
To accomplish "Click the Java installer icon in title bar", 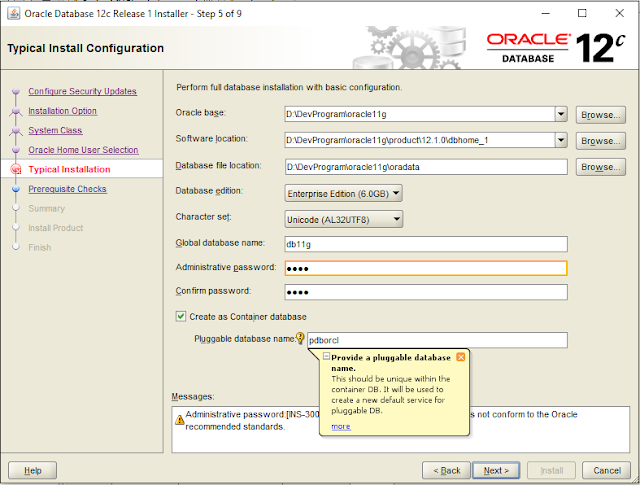I will pos(13,13).
